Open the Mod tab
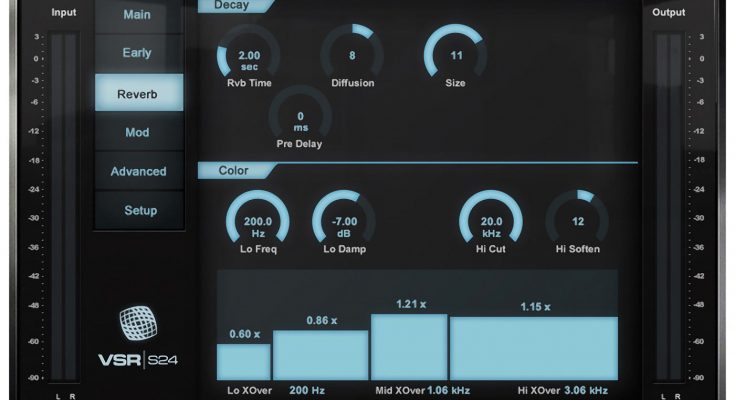The image size is (735, 400). (x=139, y=132)
